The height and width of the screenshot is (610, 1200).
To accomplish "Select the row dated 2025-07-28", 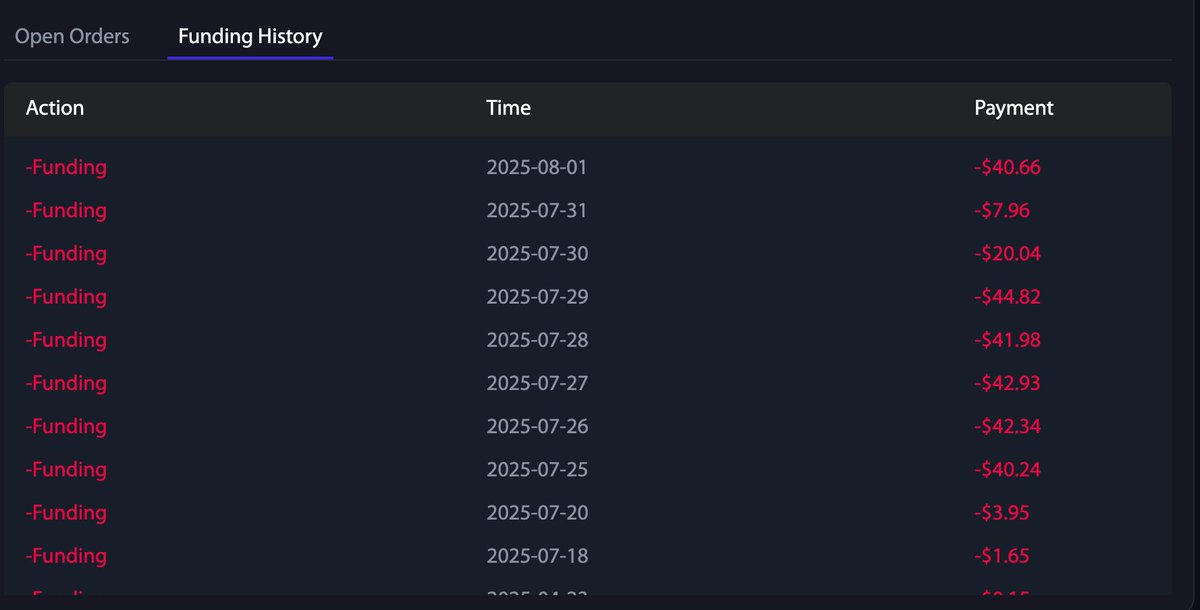I will point(536,340).
